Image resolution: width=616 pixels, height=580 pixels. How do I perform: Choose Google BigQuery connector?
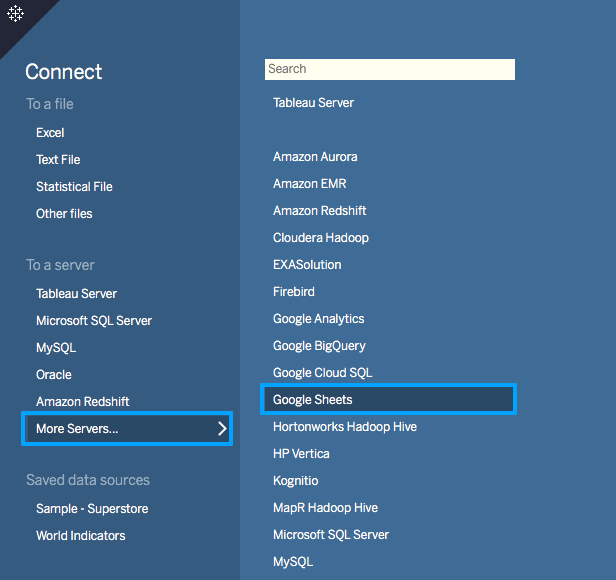[319, 346]
